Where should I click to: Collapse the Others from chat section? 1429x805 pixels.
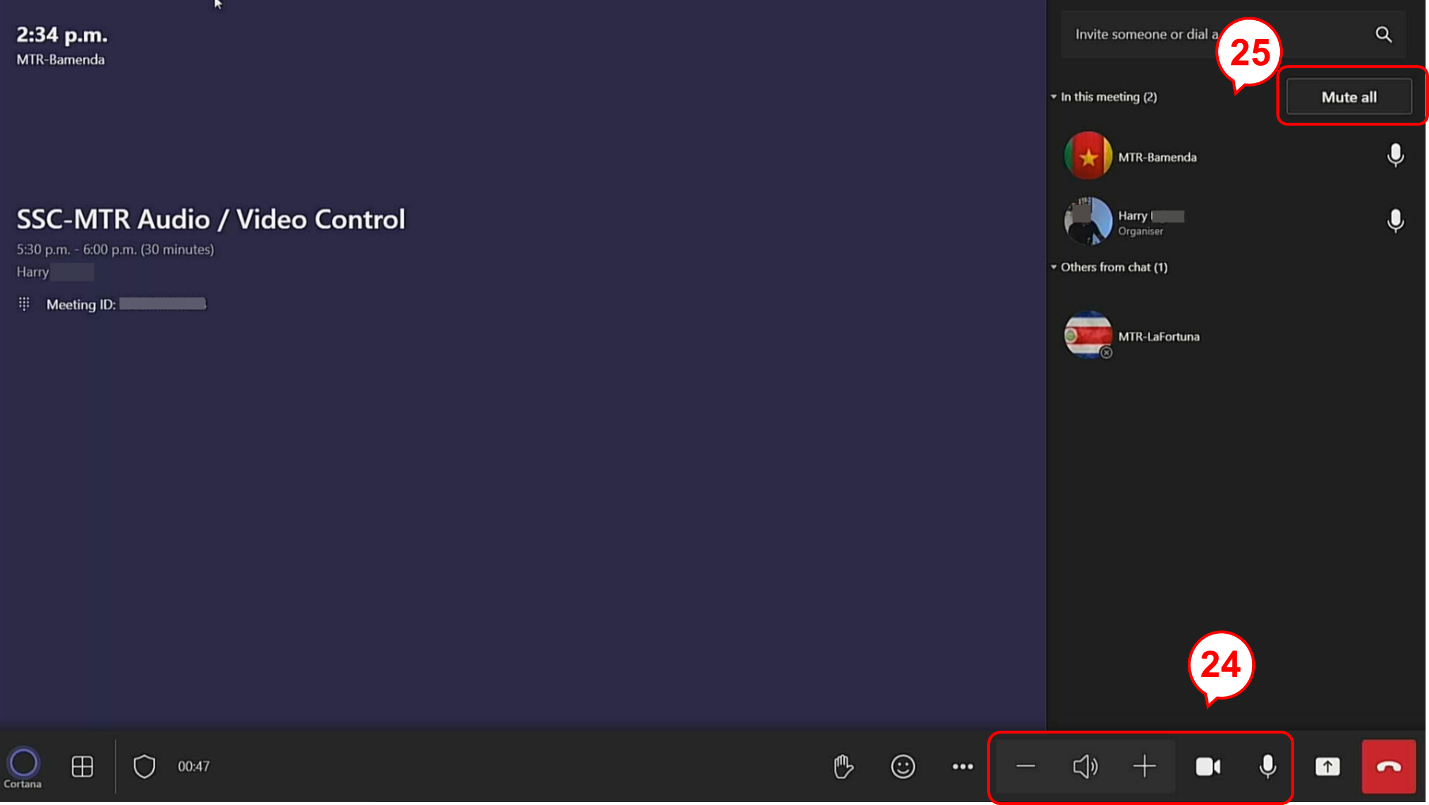(1054, 267)
